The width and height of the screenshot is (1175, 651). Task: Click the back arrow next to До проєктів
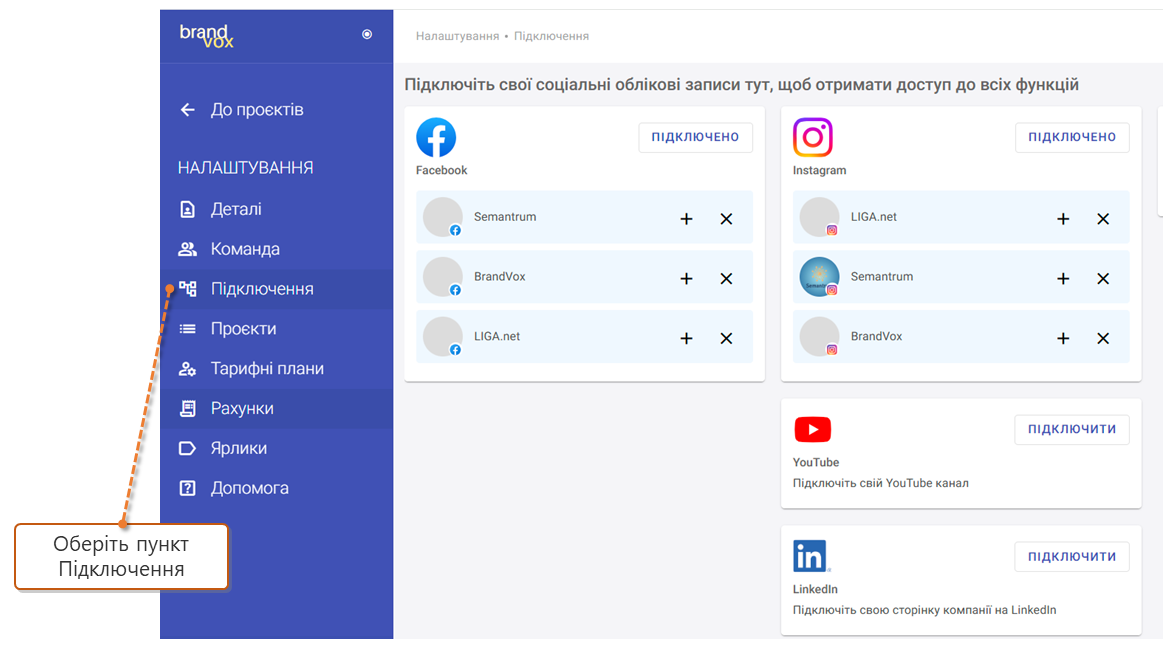[x=187, y=110]
